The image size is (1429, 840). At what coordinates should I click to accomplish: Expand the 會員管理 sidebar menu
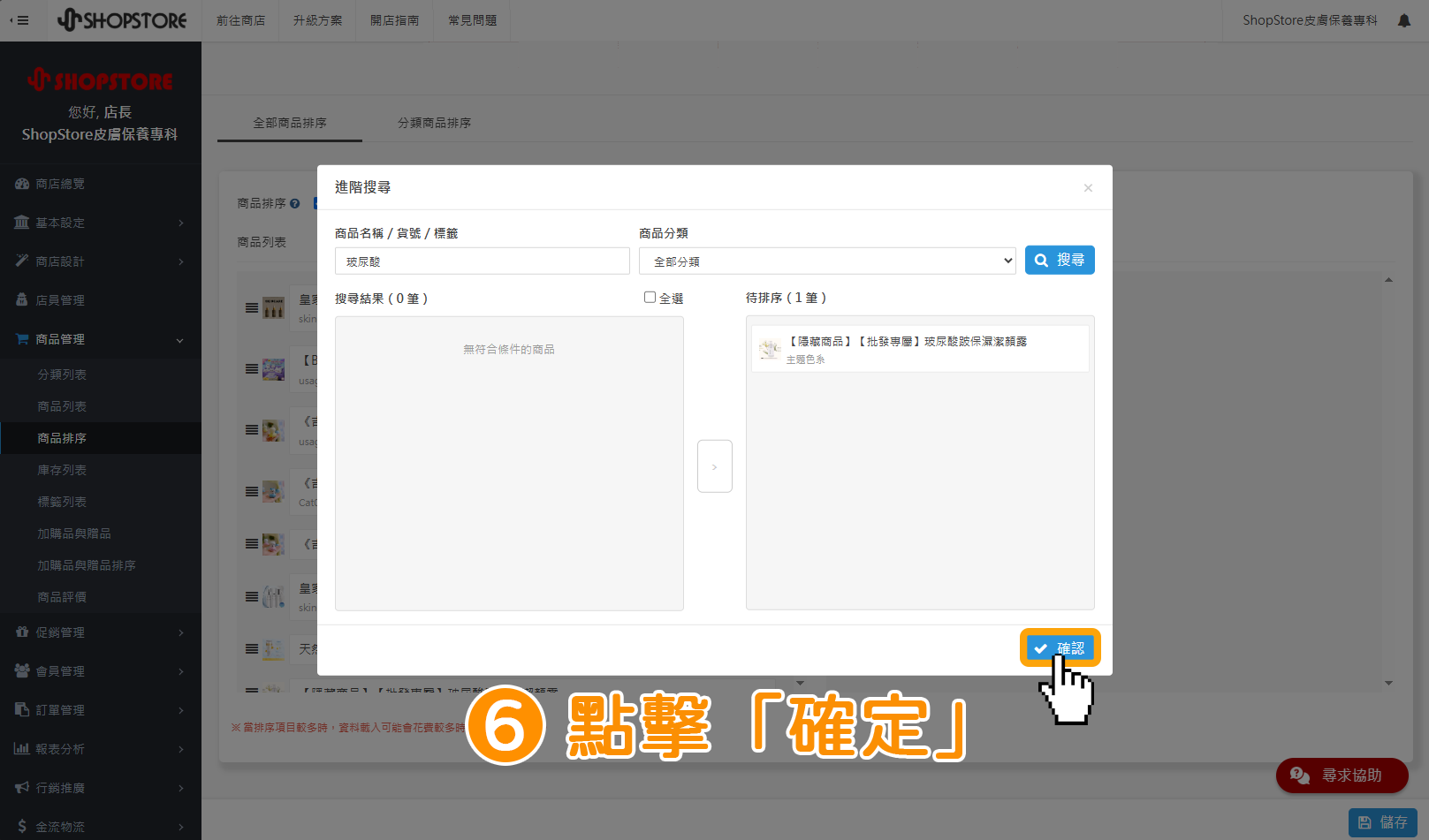[101, 671]
